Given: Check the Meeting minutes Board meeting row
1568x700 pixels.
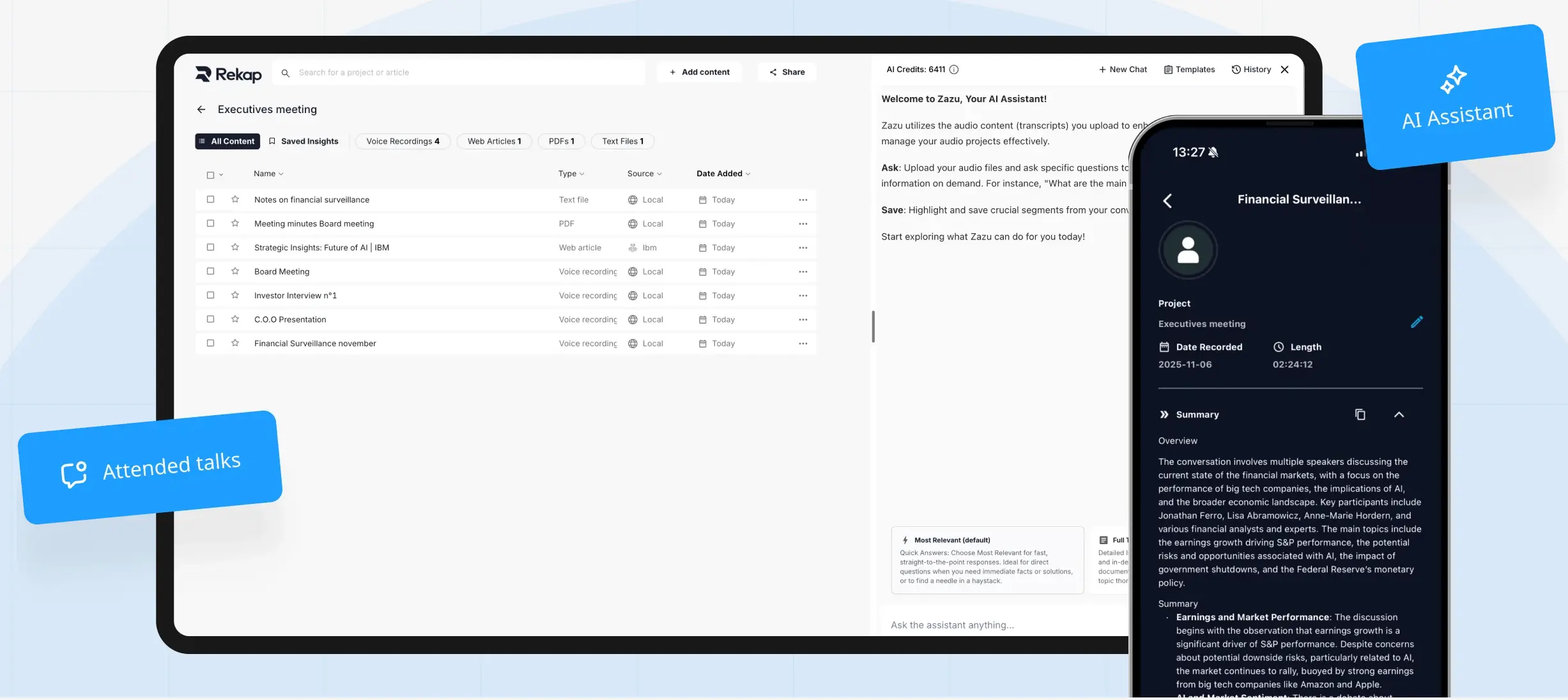Looking at the screenshot, I should 211,224.
